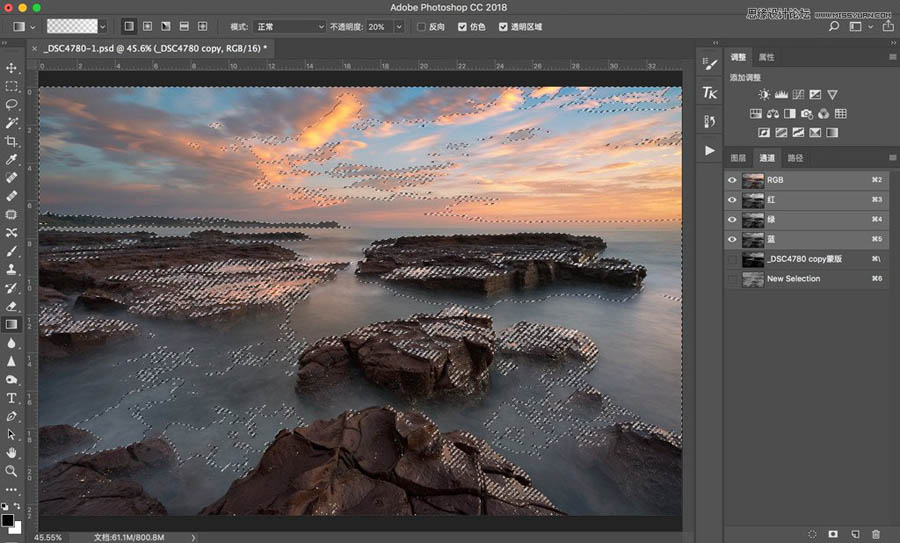
Task: Show the _DSC4780 copy蒙版 channel
Action: click(x=732, y=259)
